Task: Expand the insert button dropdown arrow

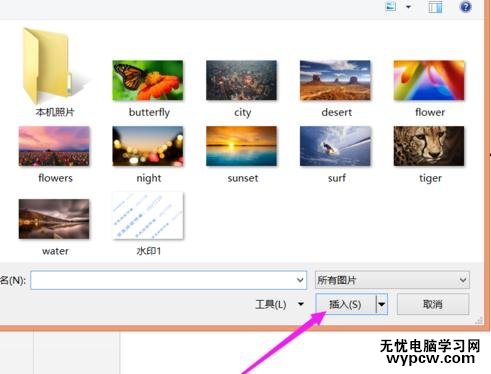Action: (382, 304)
